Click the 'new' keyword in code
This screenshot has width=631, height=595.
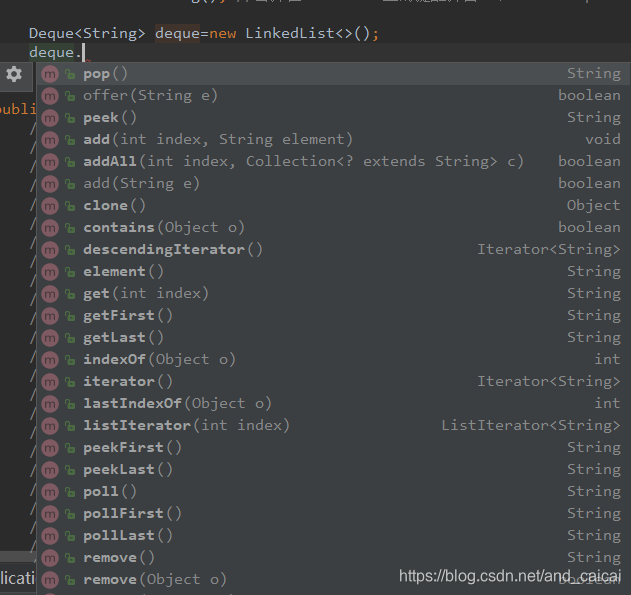coord(223,34)
